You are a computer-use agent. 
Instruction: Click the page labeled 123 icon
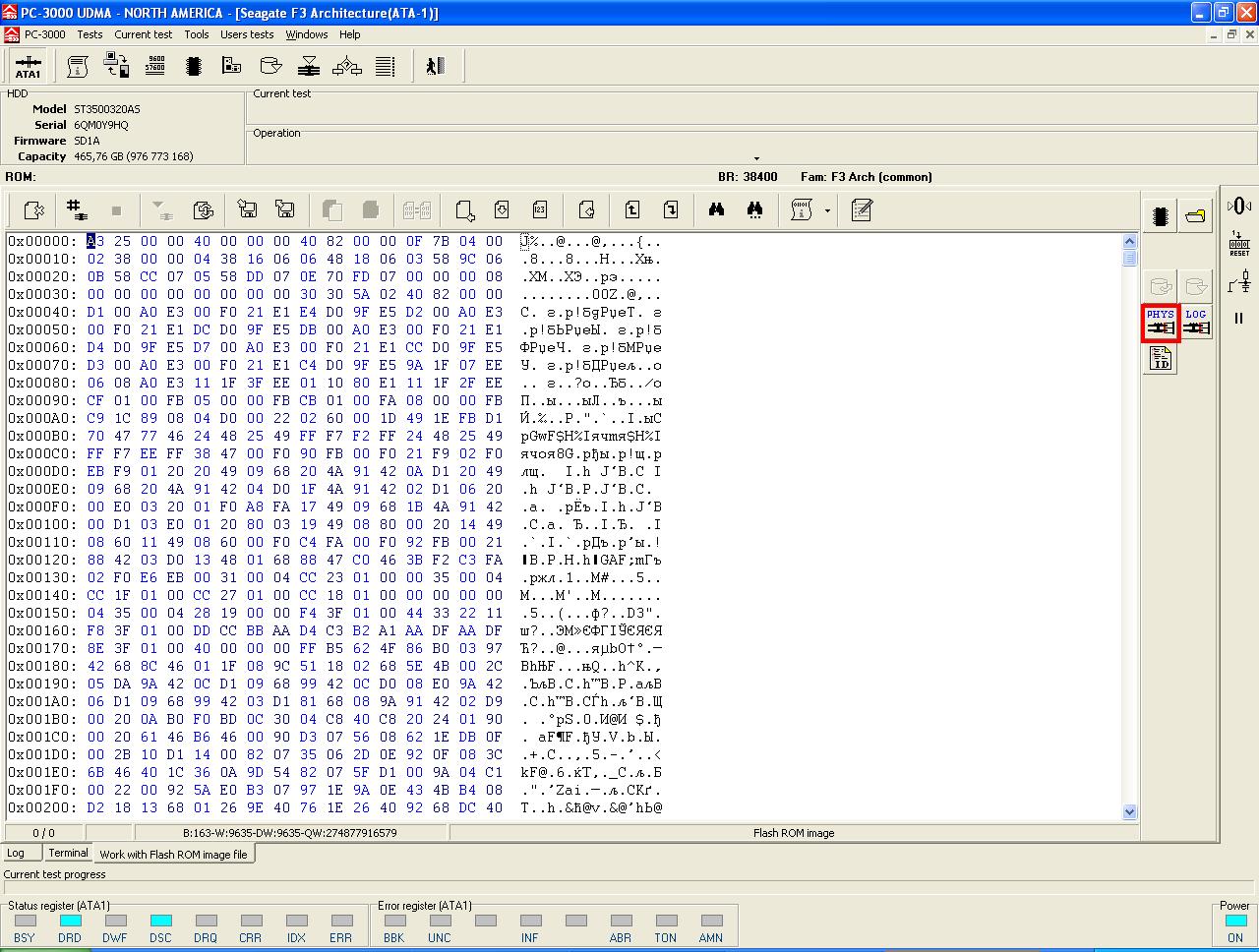click(x=539, y=209)
